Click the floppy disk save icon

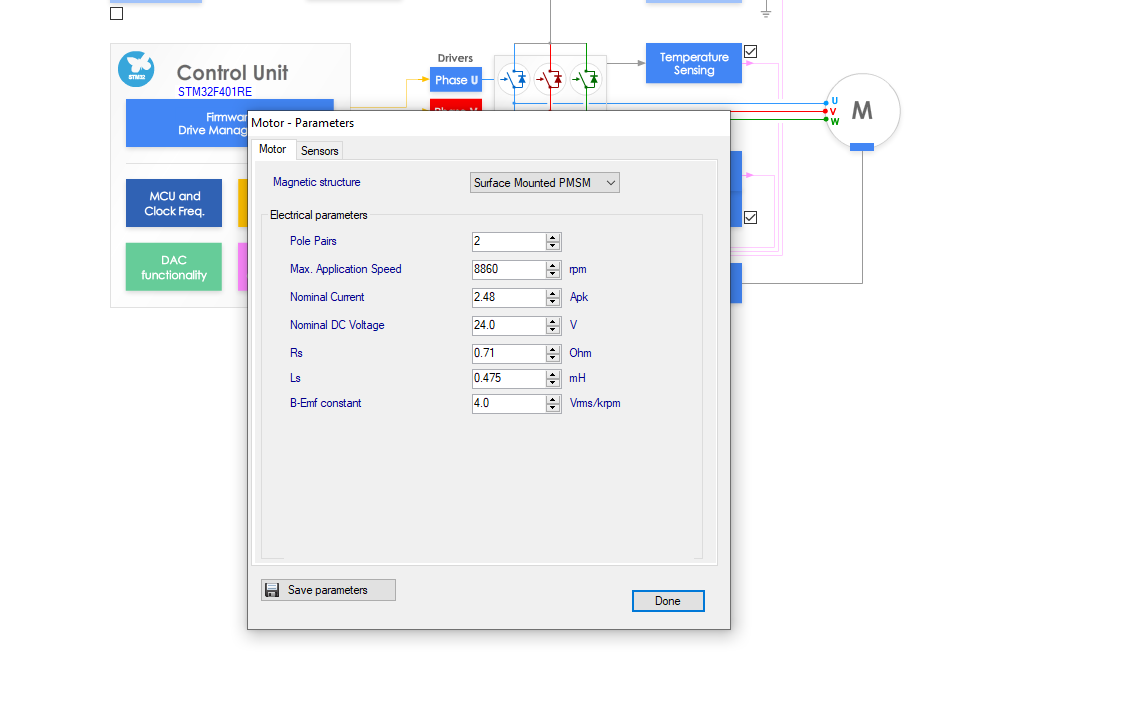point(272,590)
